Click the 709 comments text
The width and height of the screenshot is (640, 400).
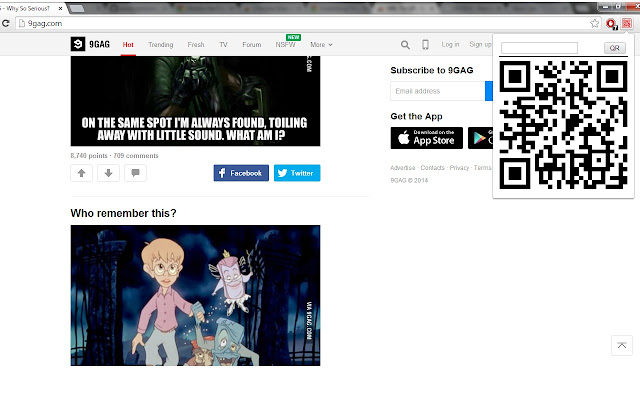pos(136,156)
